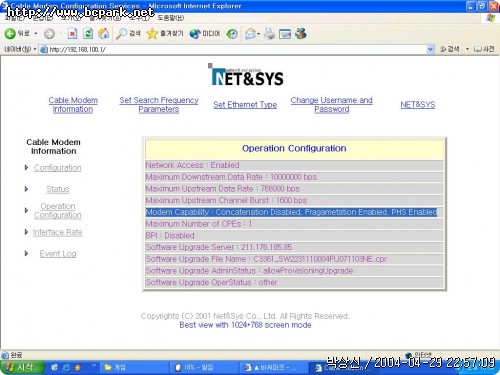Click the grey Forward arrow button
Image resolution: width=500 pixels, height=375 pixels.
pos(49,34)
